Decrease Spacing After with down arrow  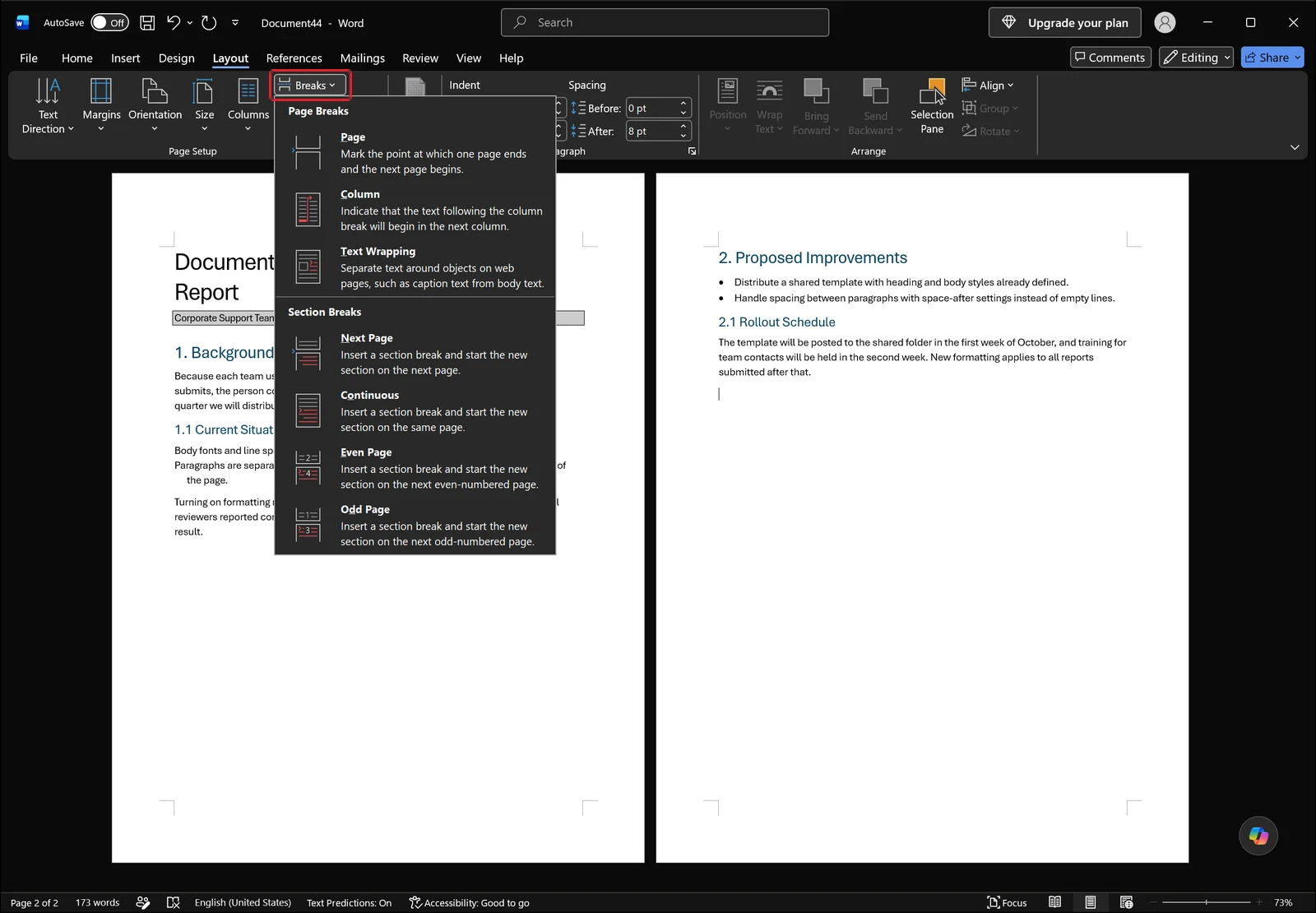(x=683, y=136)
